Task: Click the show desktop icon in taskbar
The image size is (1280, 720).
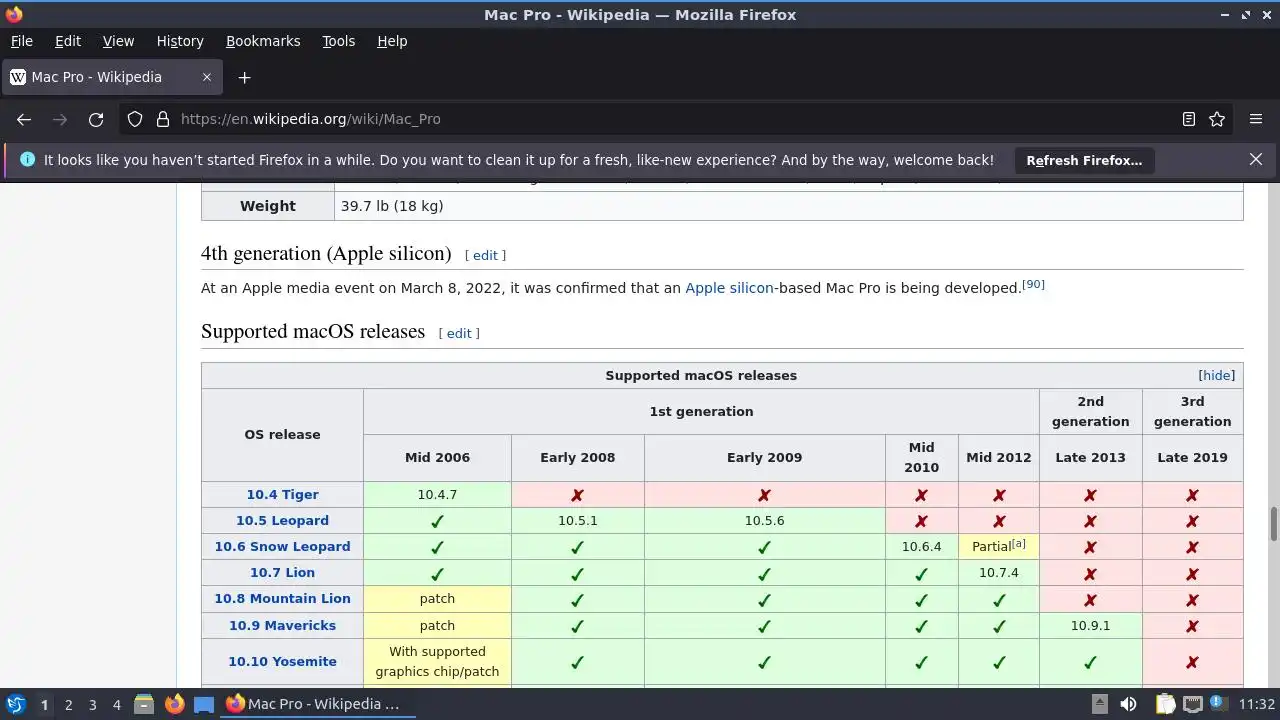Action: tap(204, 704)
